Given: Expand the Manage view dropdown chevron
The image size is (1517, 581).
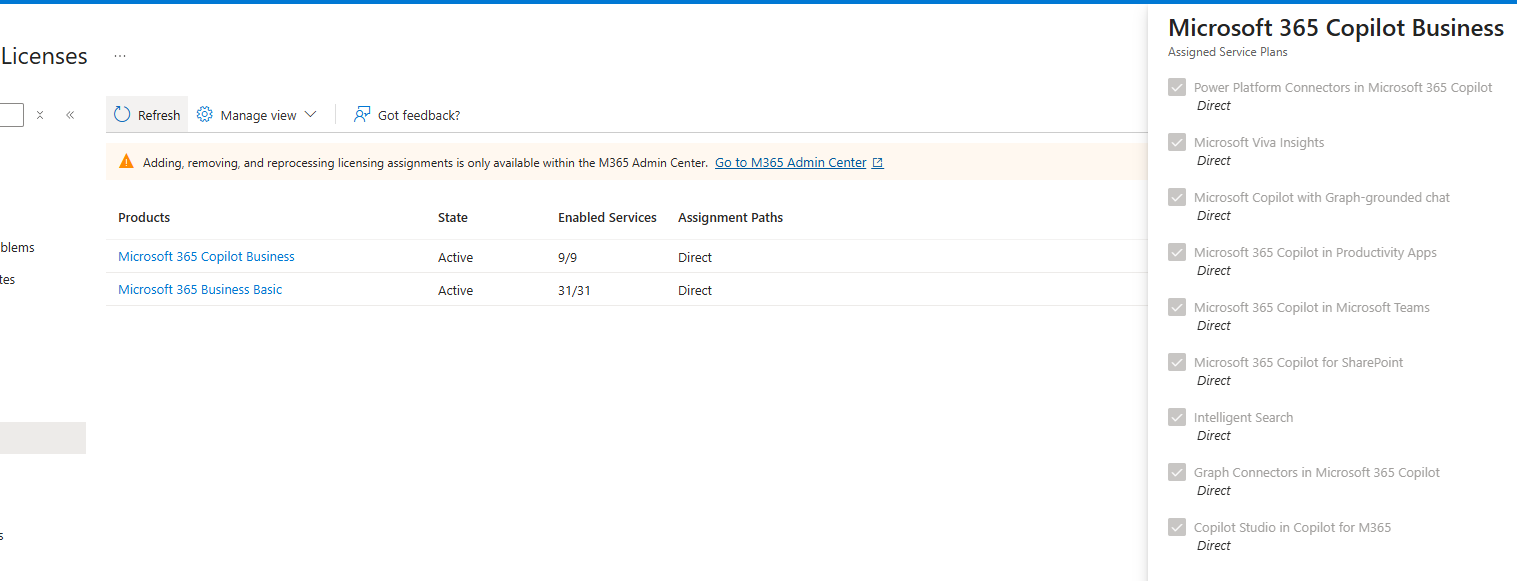Looking at the screenshot, I should pyautogui.click(x=310, y=115).
